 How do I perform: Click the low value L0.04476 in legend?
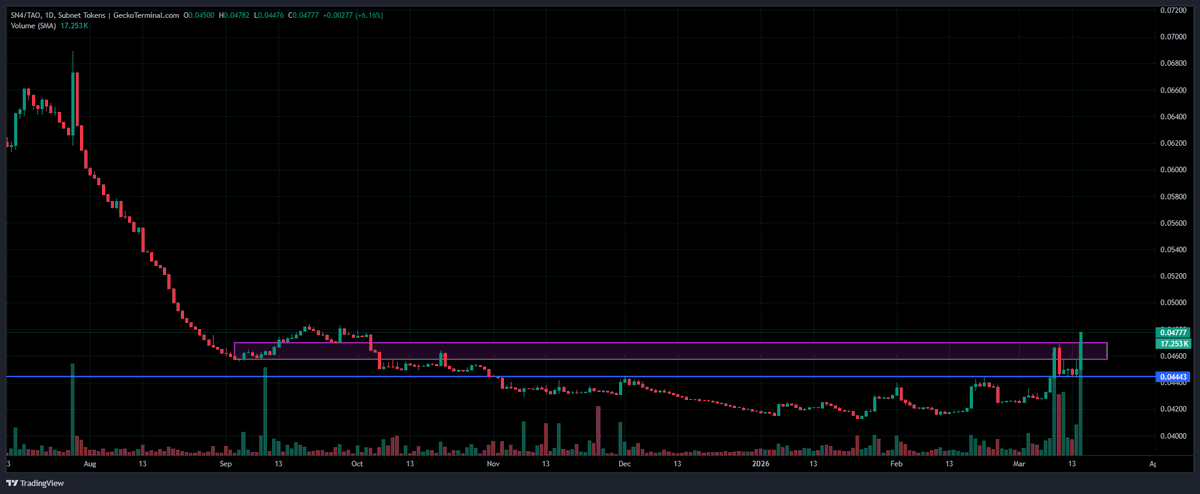click(x=270, y=15)
